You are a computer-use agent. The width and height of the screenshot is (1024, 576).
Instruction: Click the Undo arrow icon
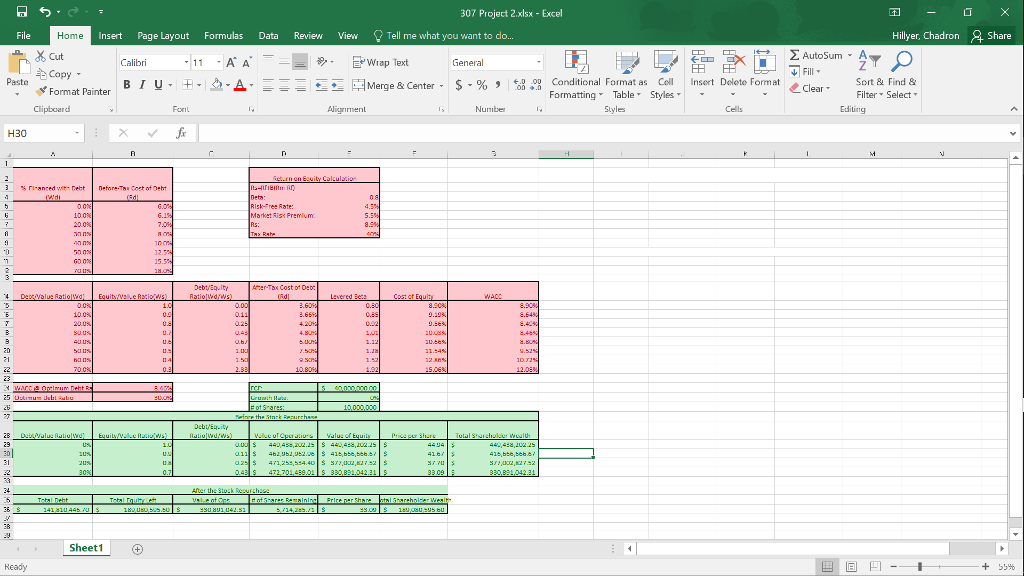tap(44, 12)
